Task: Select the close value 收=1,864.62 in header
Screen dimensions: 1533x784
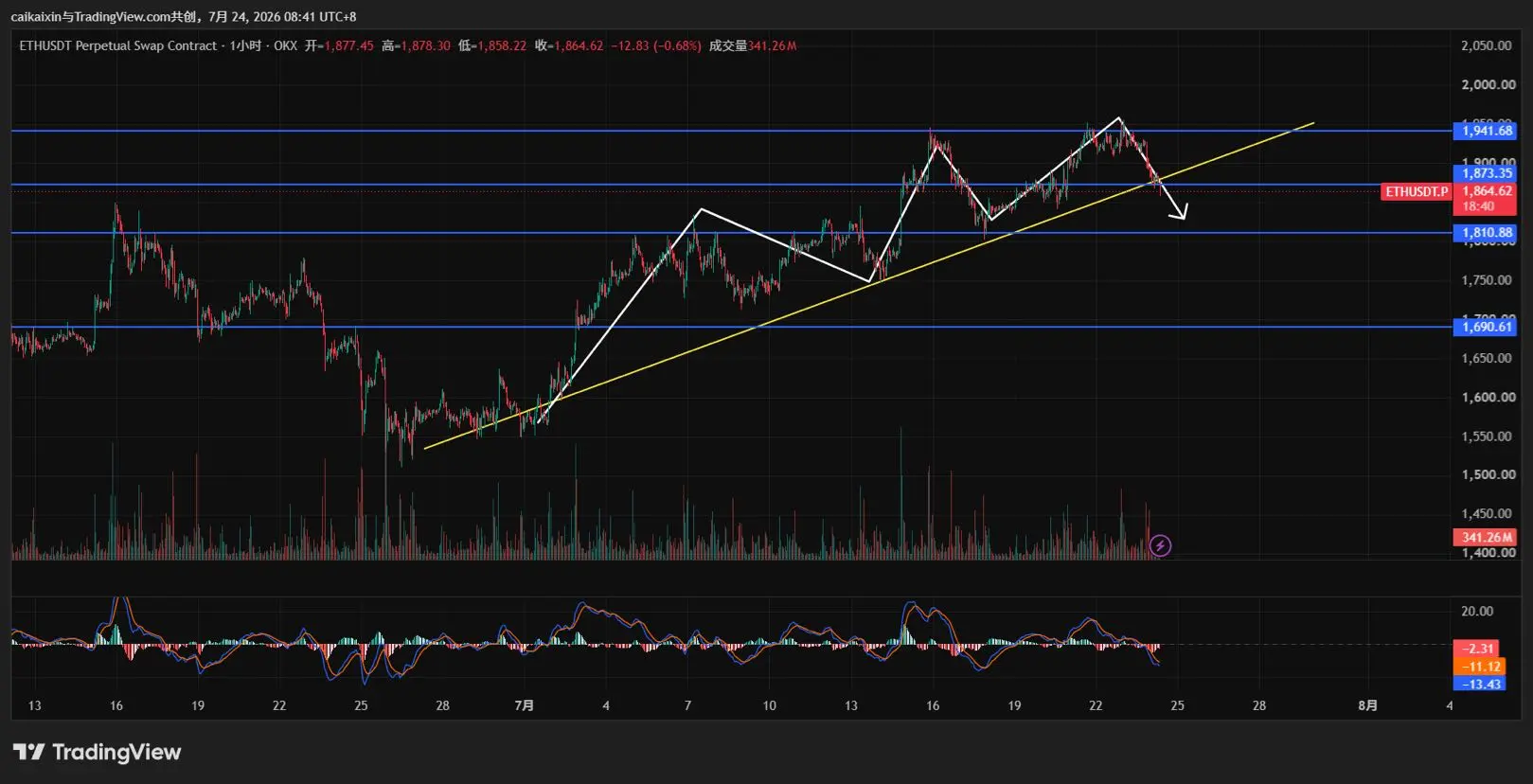Action: 569,45
